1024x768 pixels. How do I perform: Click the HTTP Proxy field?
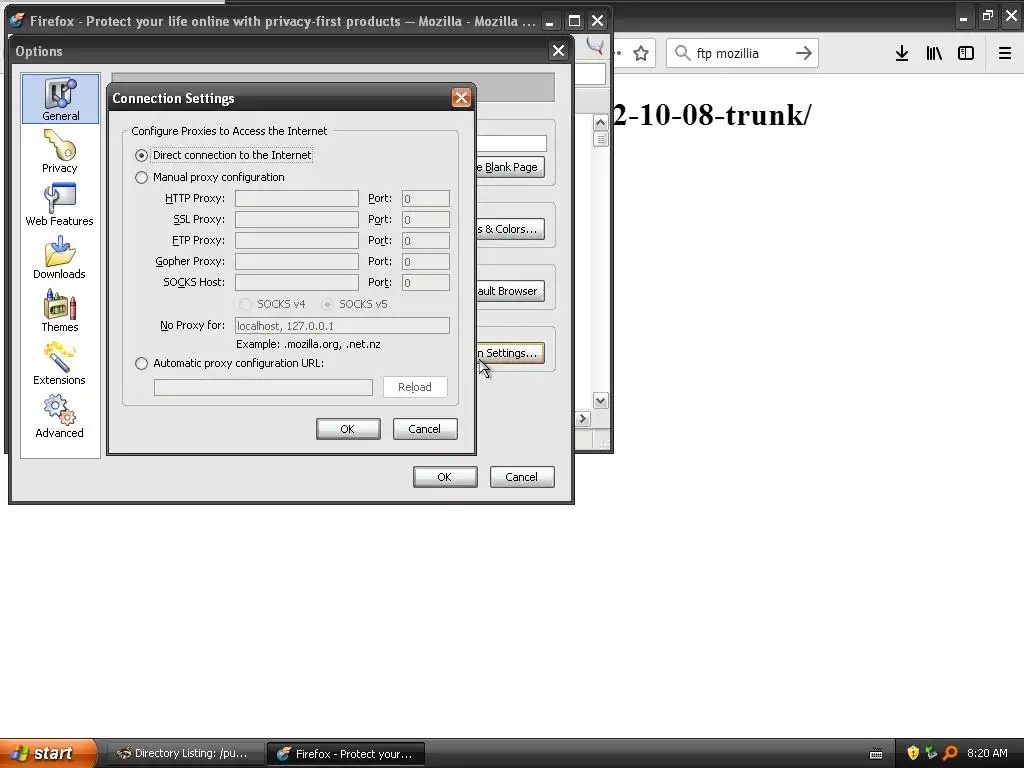coord(296,199)
